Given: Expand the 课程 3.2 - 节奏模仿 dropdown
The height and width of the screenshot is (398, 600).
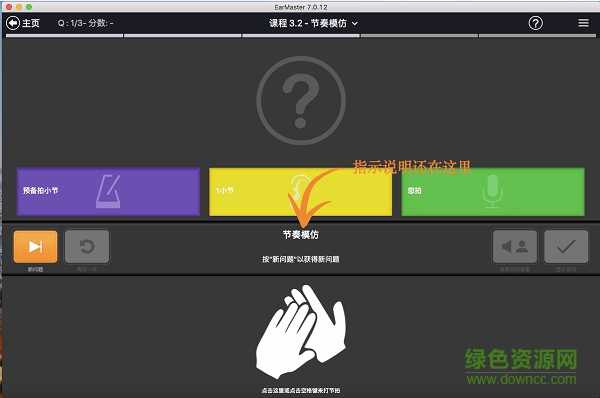Looking at the screenshot, I should coord(313,23).
